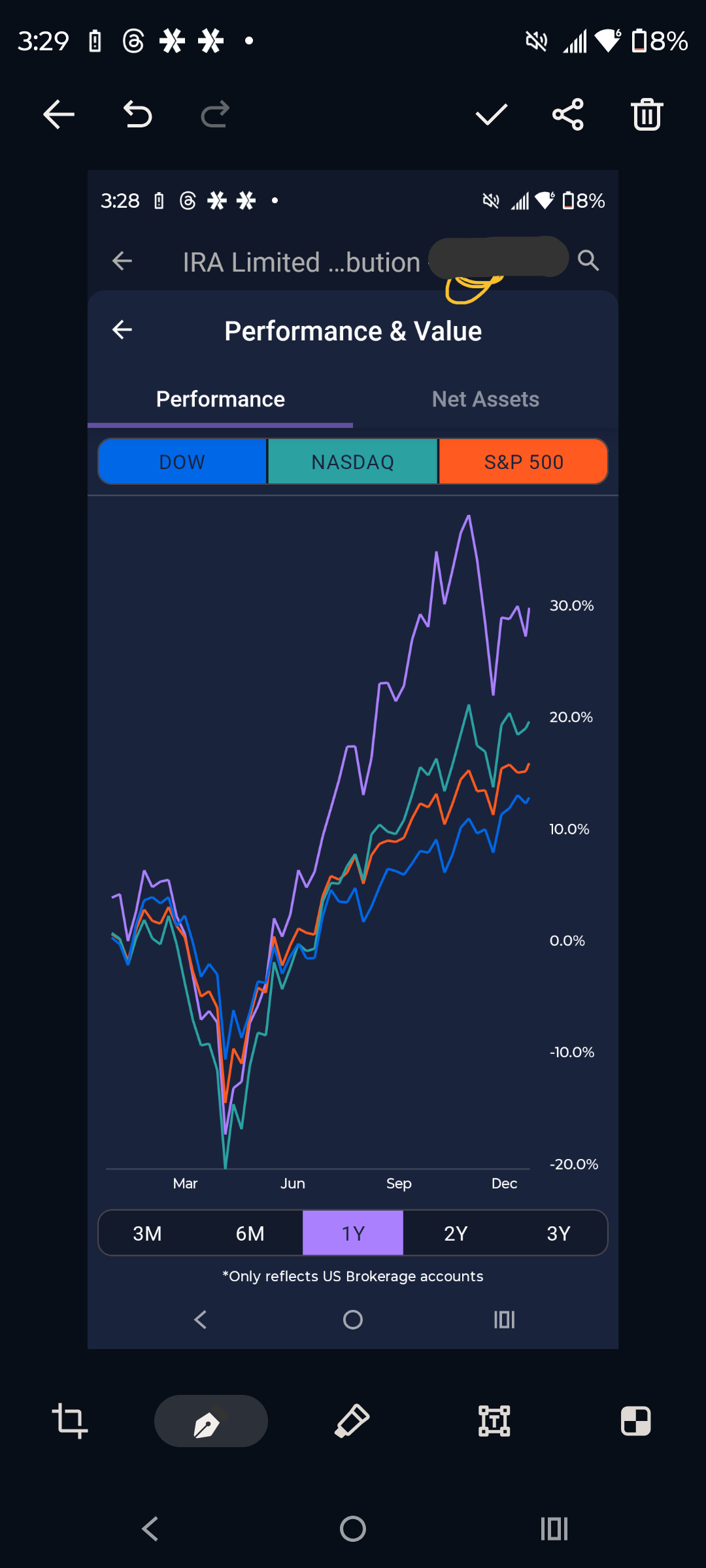Choose the pen drawing tool
The image size is (706, 1568).
[x=210, y=1421]
